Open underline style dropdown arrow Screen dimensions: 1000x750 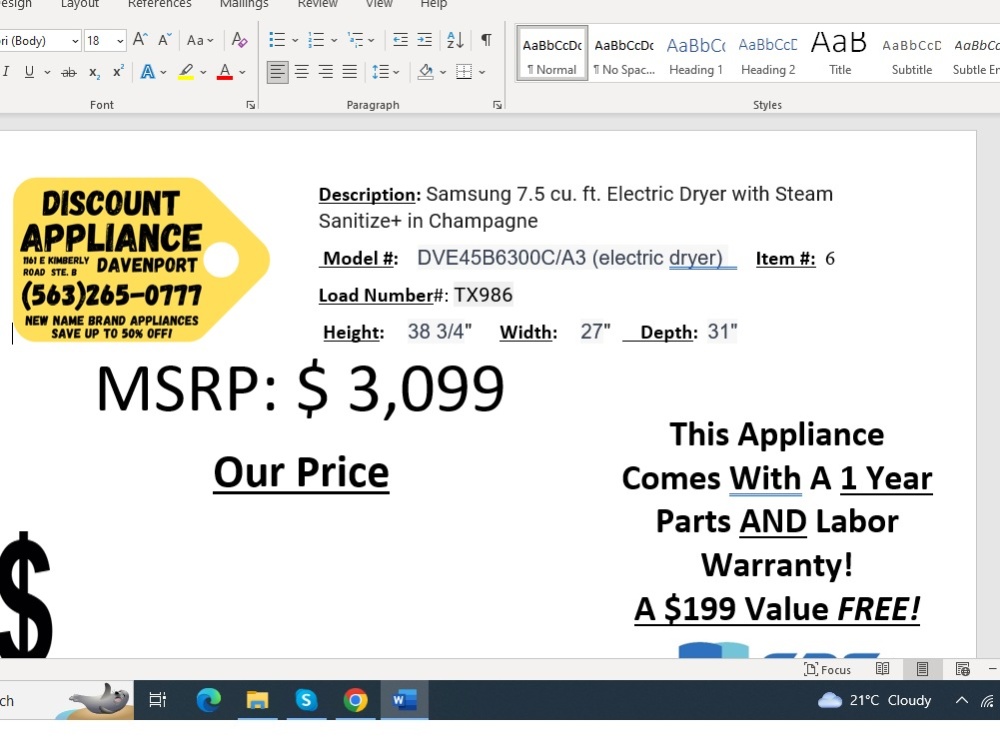point(47,73)
